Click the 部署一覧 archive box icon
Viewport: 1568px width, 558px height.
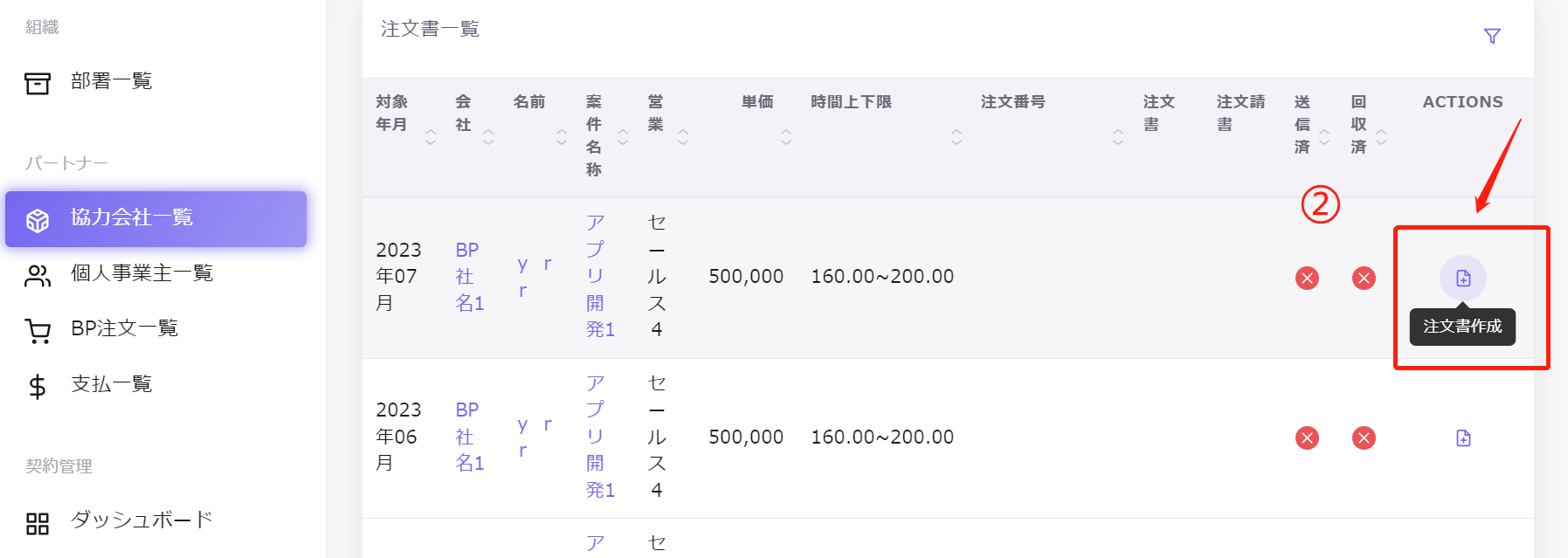pos(38,83)
